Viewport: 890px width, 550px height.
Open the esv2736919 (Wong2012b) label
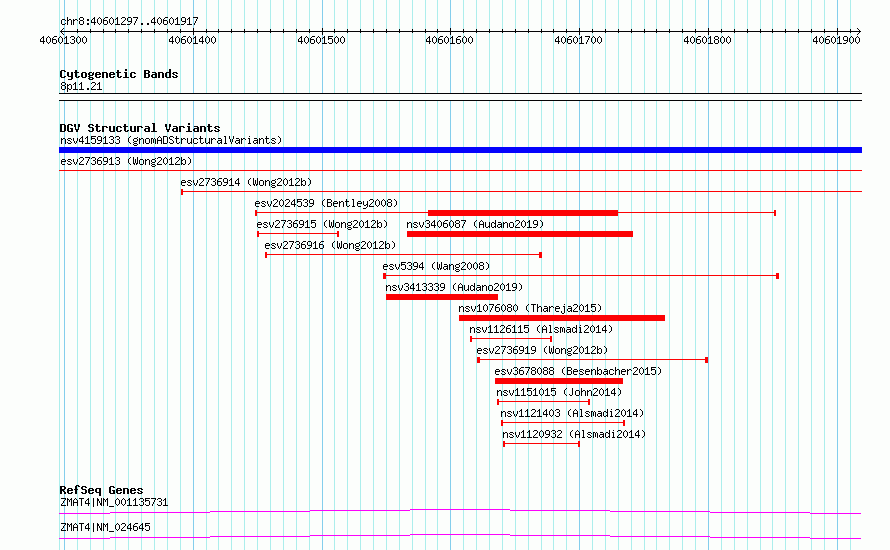pos(542,350)
